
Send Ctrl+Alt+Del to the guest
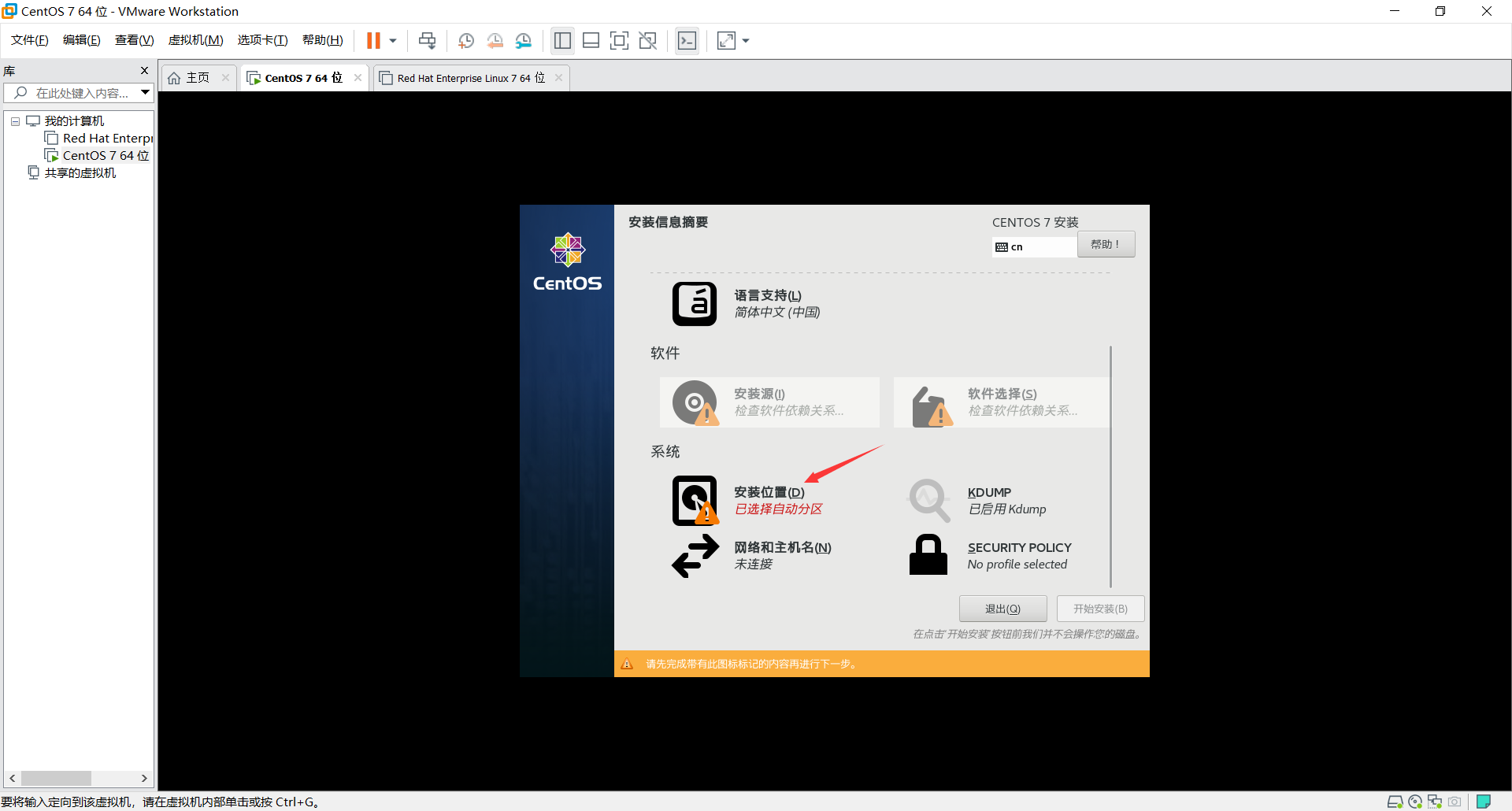[x=427, y=40]
